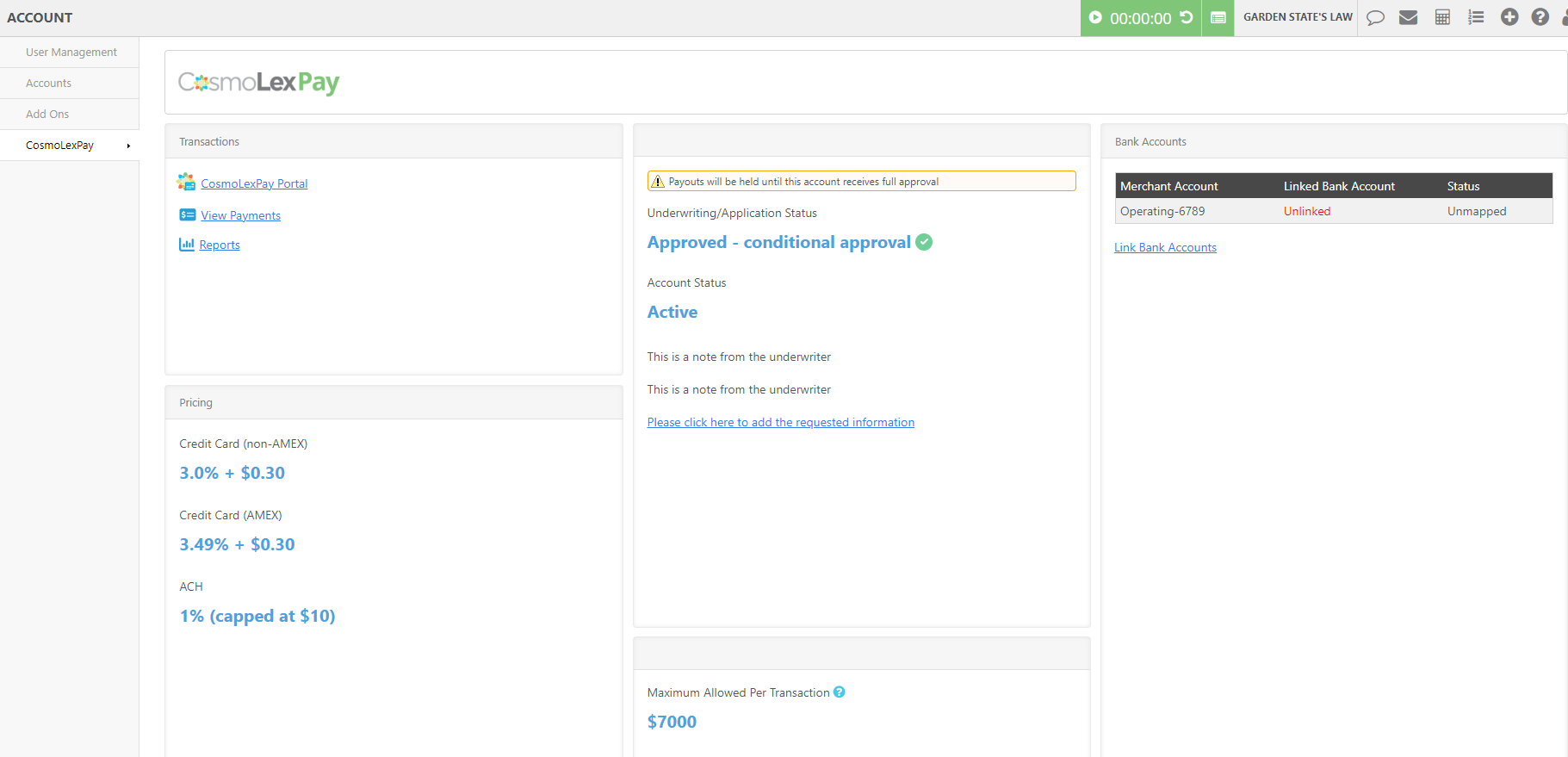Image resolution: width=1568 pixels, height=757 pixels.
Task: Click the Merchant Account column header
Action: coord(1169,186)
